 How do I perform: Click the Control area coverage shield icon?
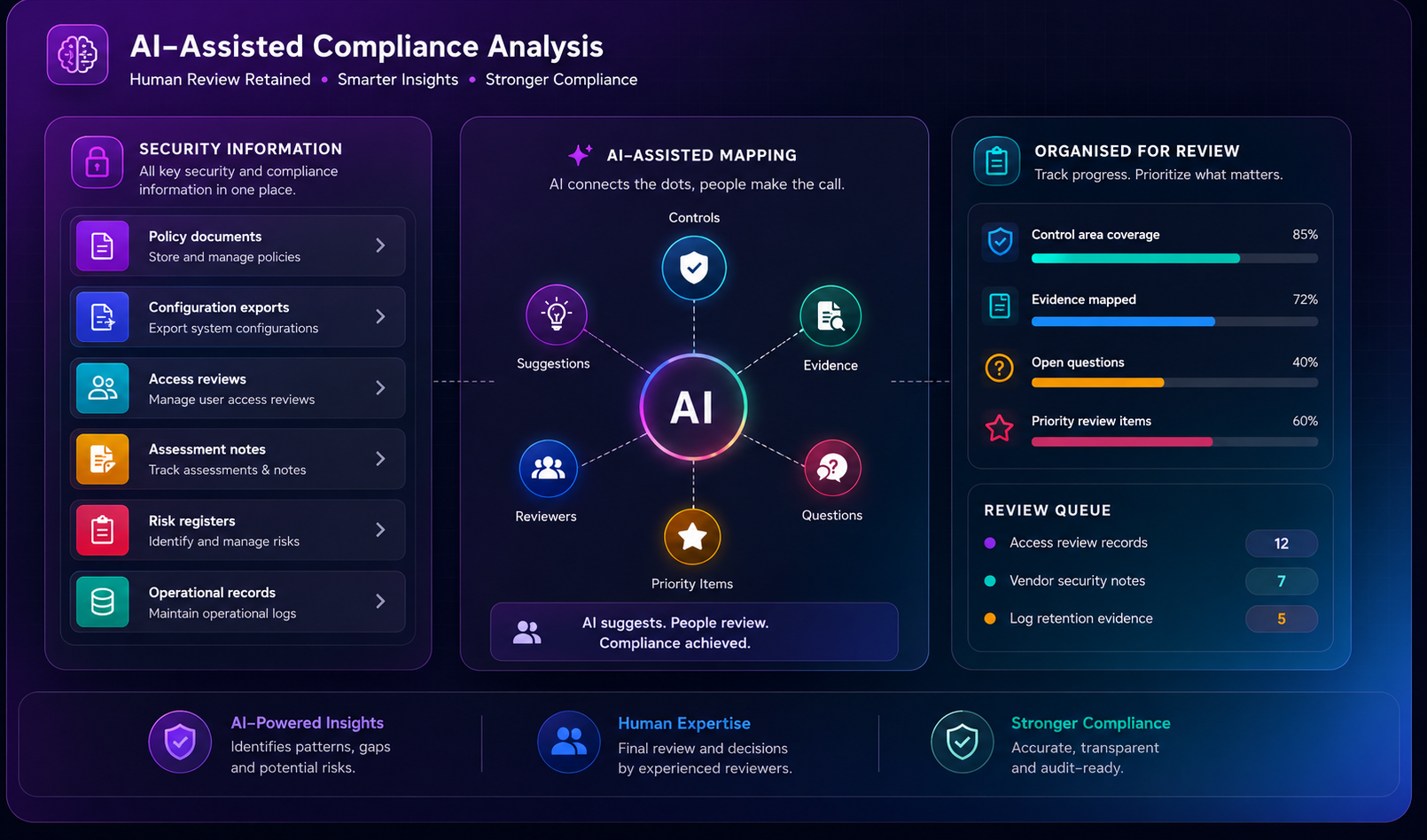click(1000, 241)
